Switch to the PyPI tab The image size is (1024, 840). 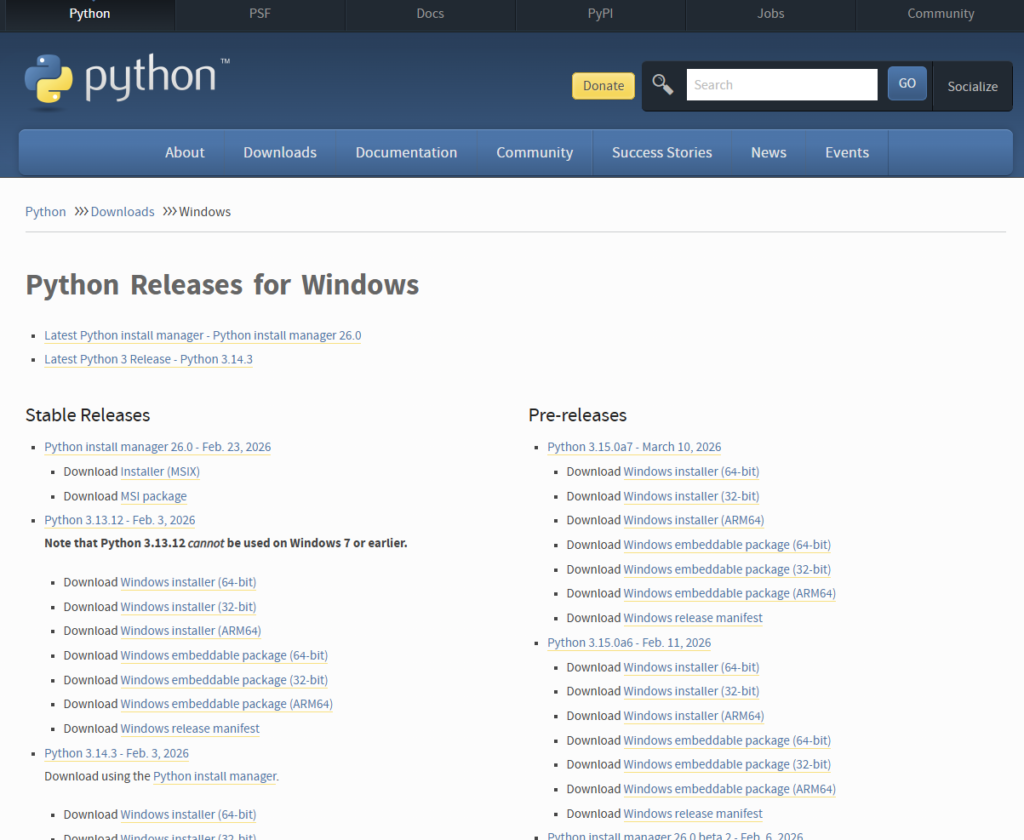point(600,14)
